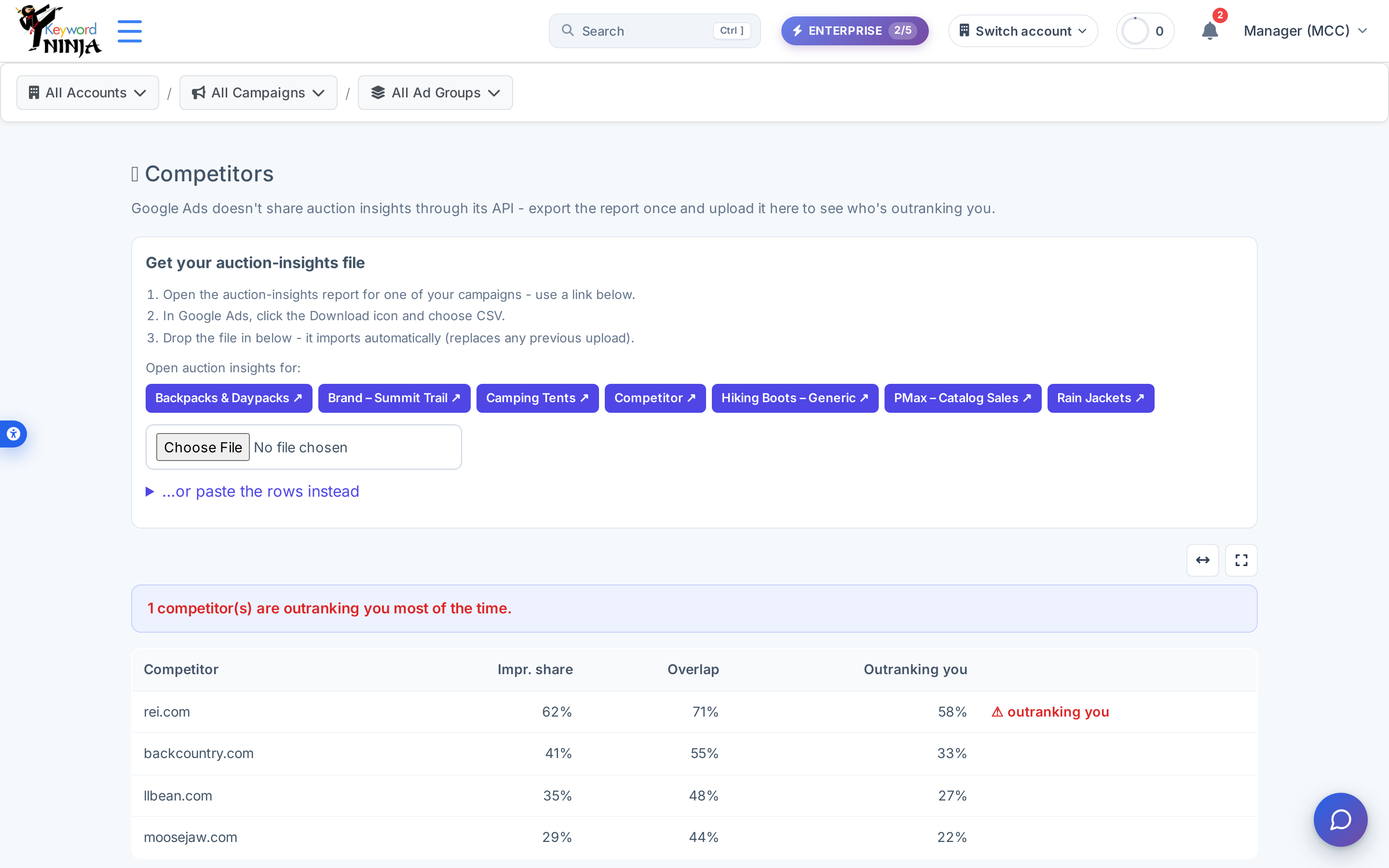Open the All Ad Groups selector

[x=435, y=93]
